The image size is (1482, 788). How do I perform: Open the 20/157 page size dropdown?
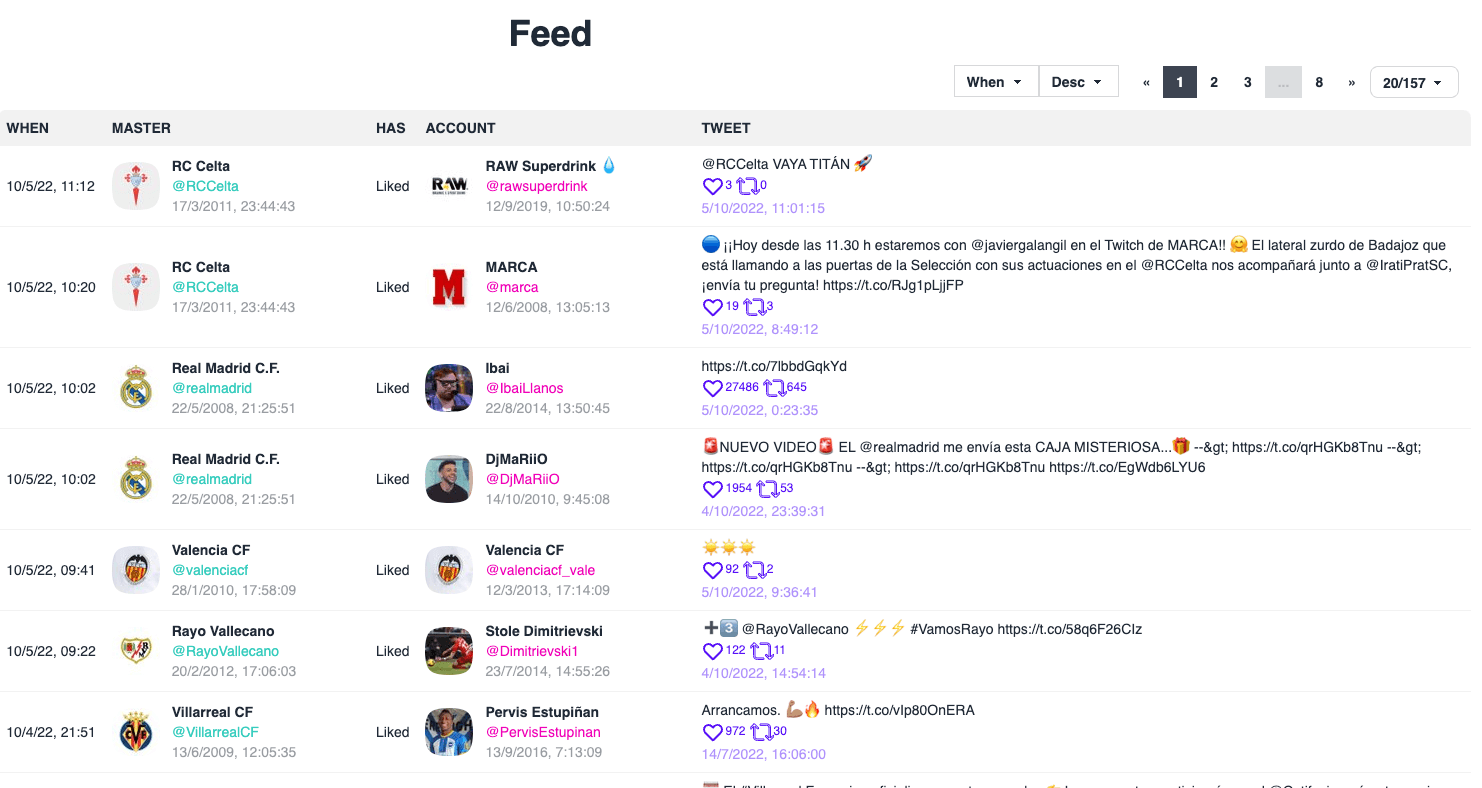coord(1413,81)
